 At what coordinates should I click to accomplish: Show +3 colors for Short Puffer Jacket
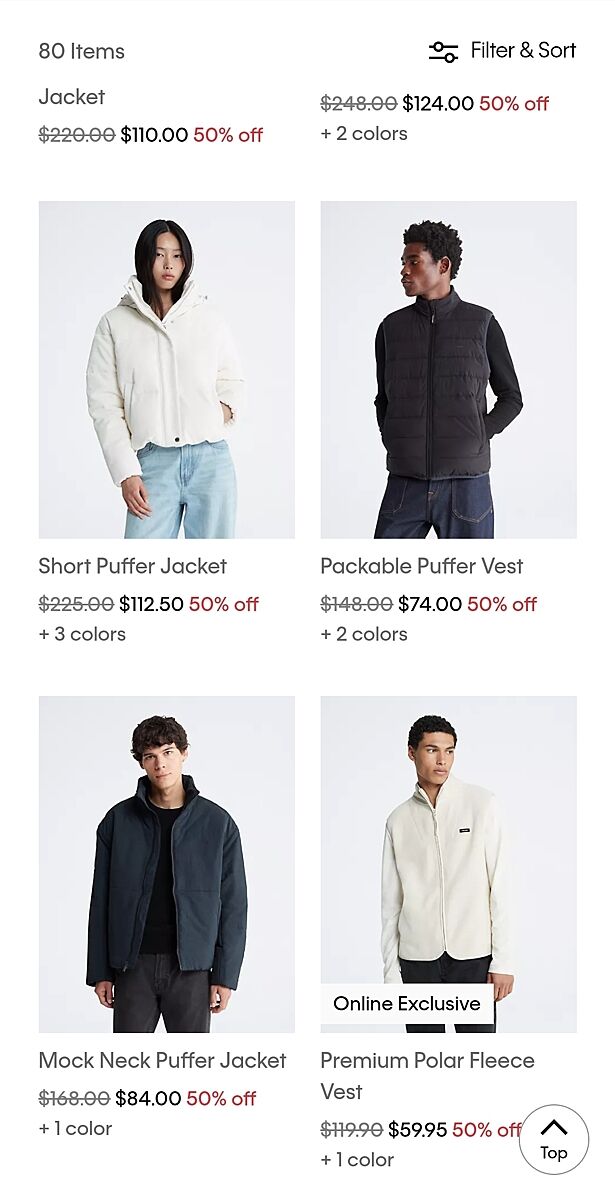click(82, 634)
